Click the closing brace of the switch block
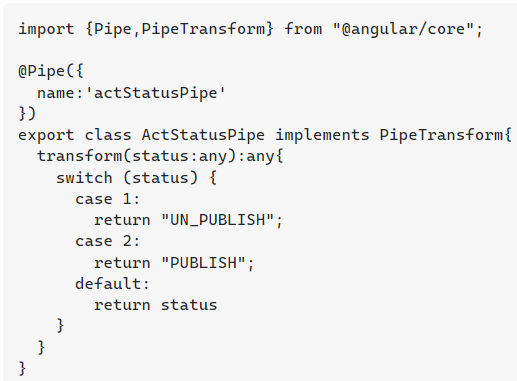Screen dimensions: 517x381 point(60,325)
